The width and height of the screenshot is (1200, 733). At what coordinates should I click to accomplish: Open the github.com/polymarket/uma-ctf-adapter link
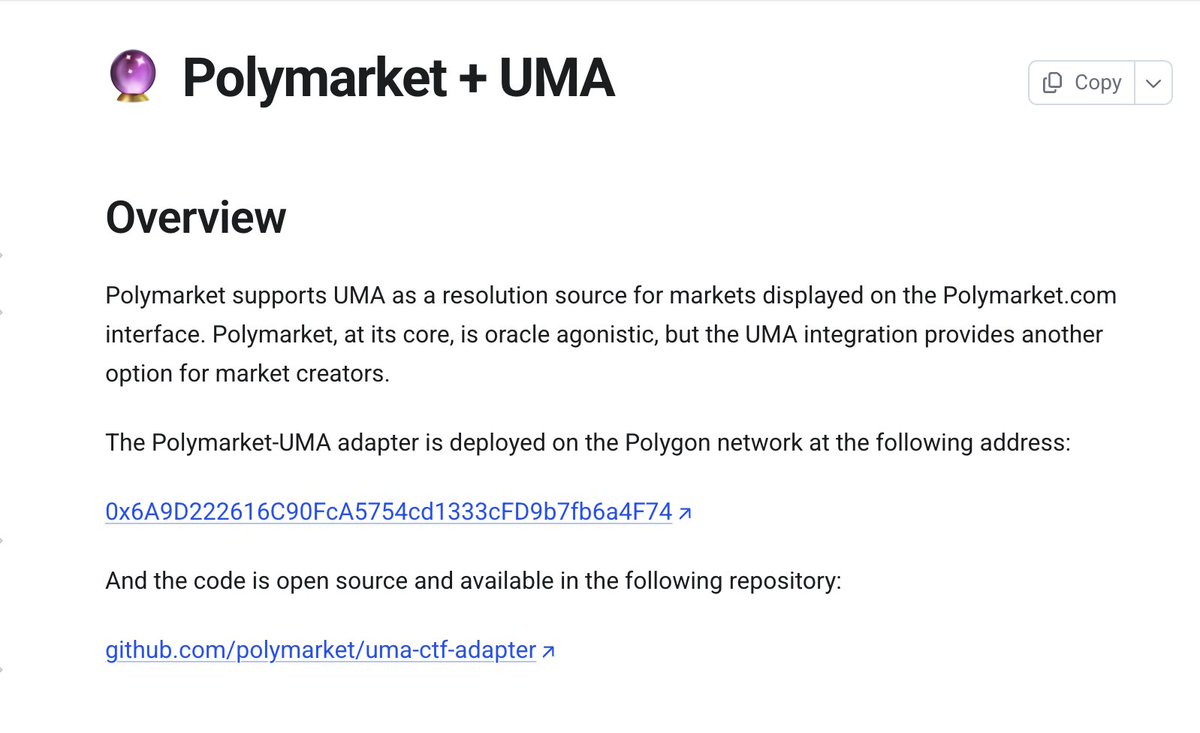[321, 650]
